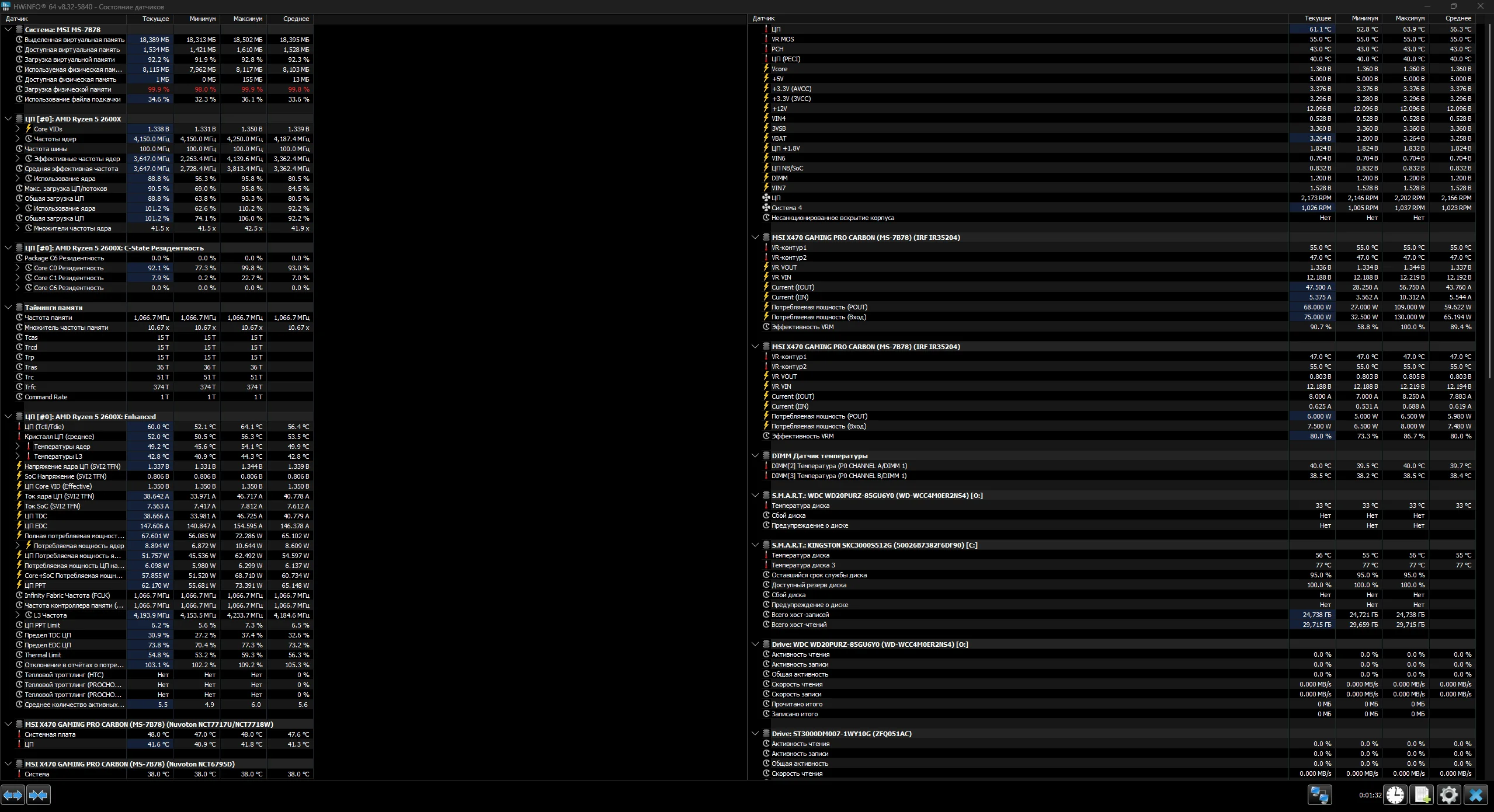The height and width of the screenshot is (812, 1494).
Task: Click the clock reset timer icon
Action: coord(1395,794)
